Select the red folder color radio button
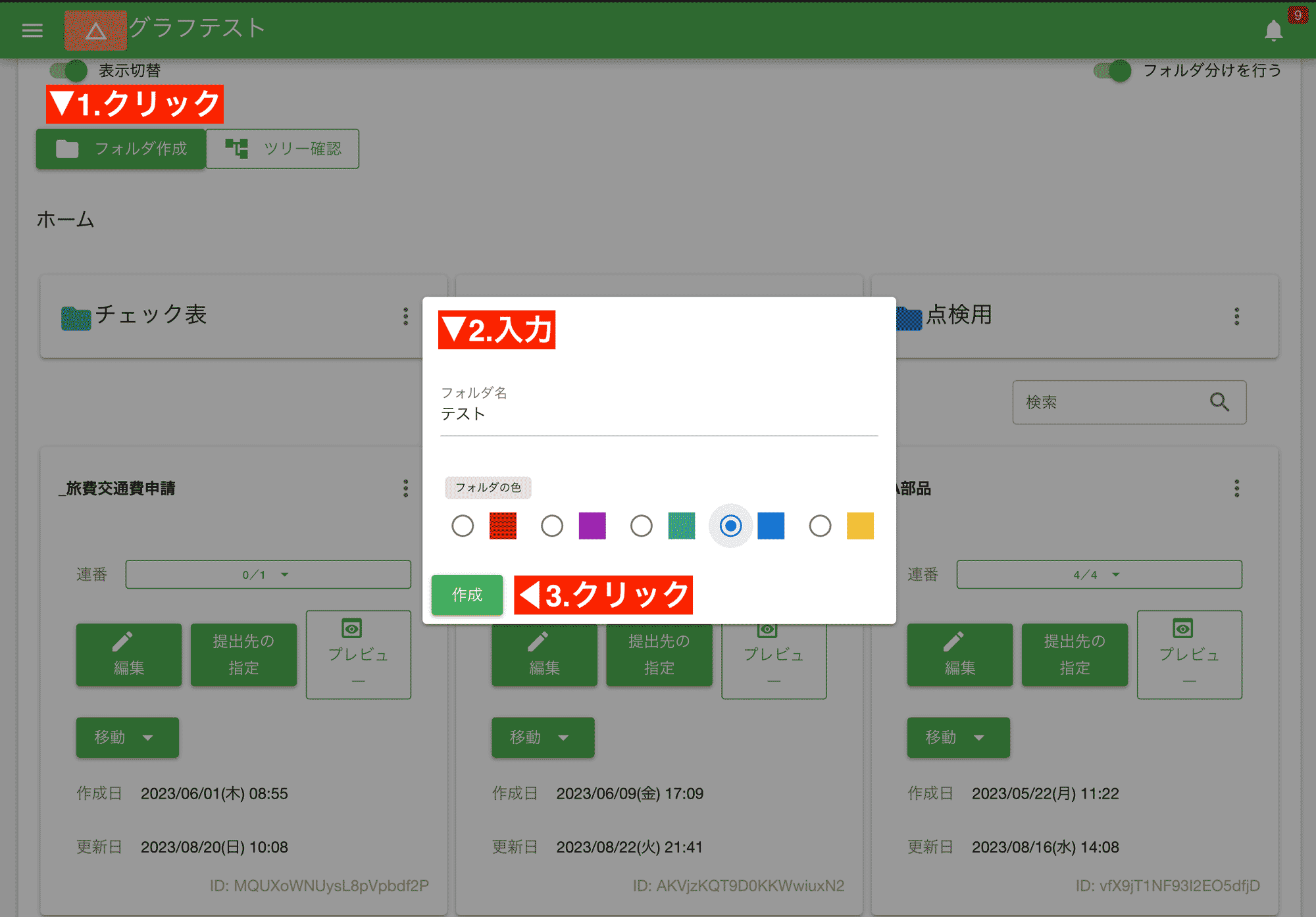 tap(462, 526)
